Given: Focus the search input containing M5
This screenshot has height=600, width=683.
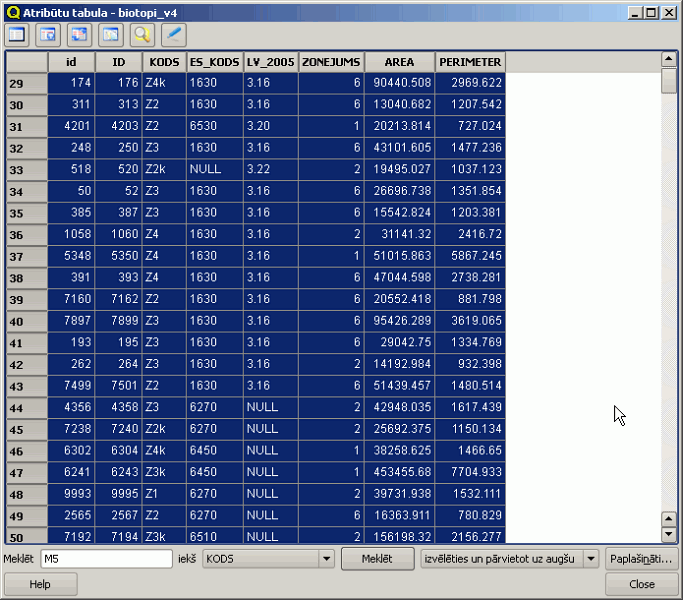Looking at the screenshot, I should click(106, 559).
